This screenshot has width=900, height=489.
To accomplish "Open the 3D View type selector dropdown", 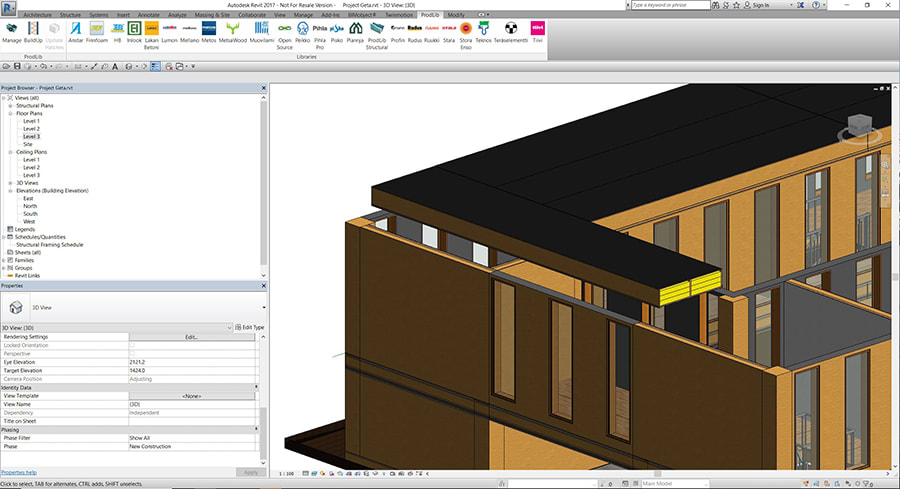I will click(263, 307).
